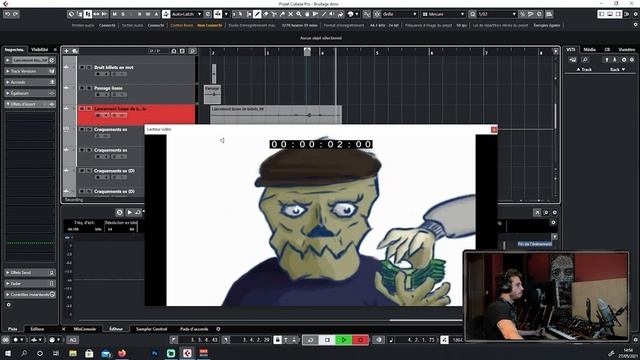Open the CR tab in right zone
The image size is (640, 360).
[x=607, y=49]
